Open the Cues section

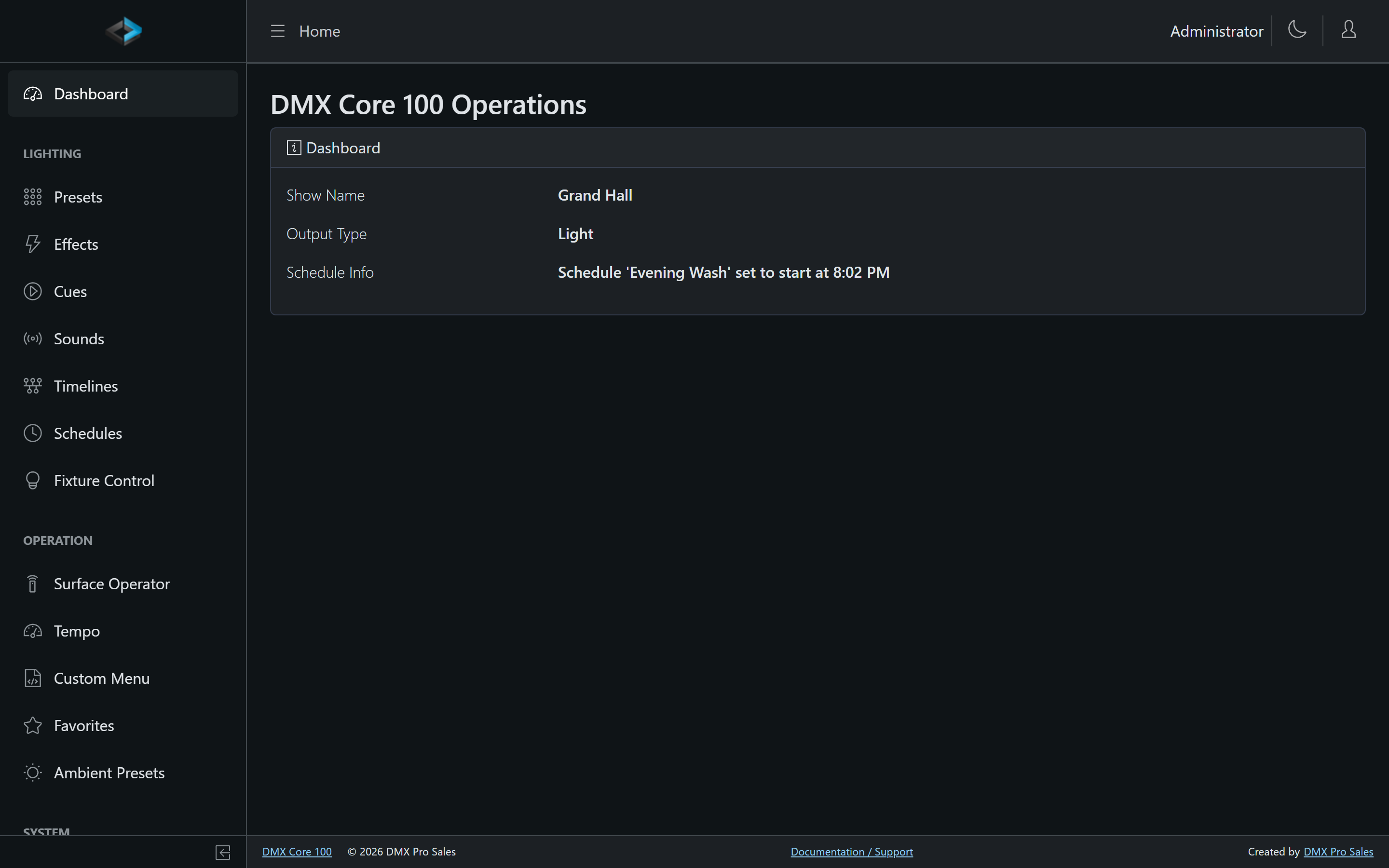123,292
